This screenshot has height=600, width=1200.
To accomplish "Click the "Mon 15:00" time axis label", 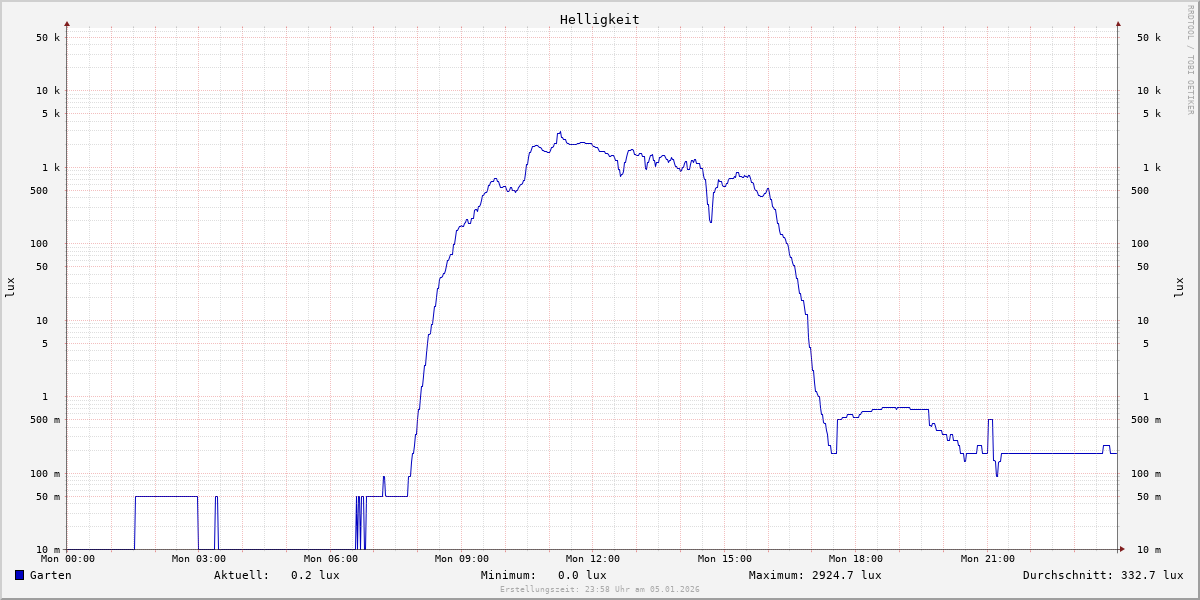I will [x=725, y=559].
